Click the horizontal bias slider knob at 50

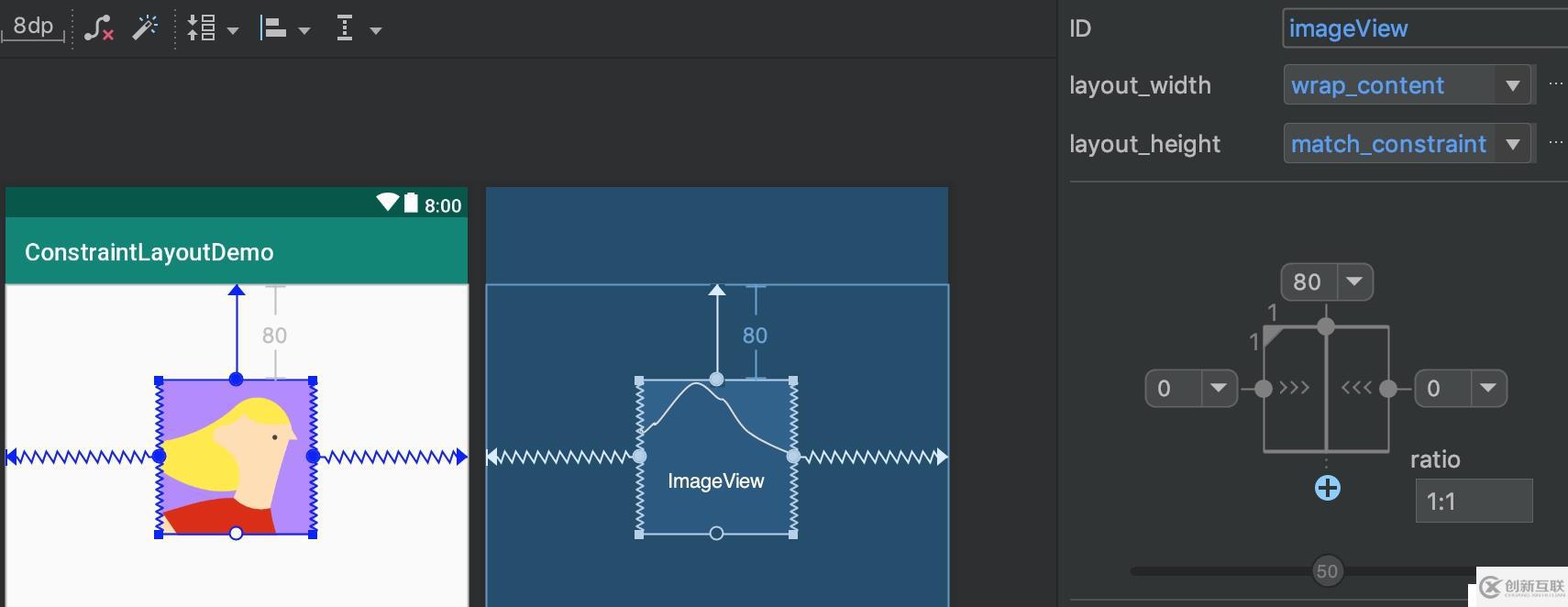click(x=1327, y=571)
